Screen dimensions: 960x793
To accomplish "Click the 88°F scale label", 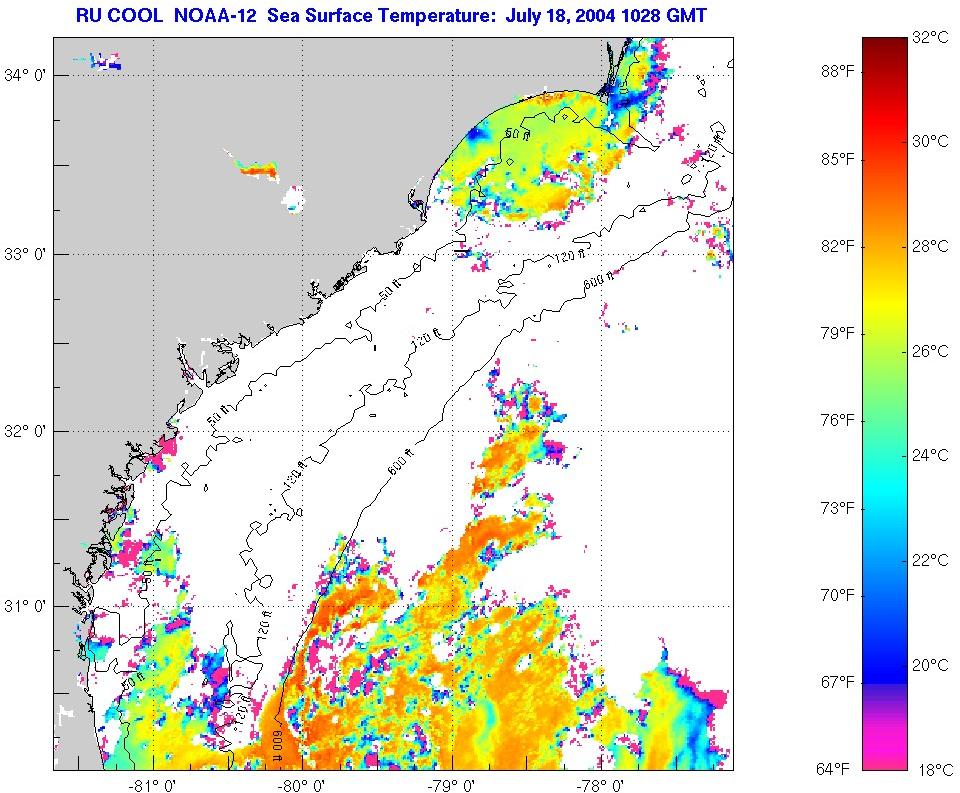I will tap(837, 72).
